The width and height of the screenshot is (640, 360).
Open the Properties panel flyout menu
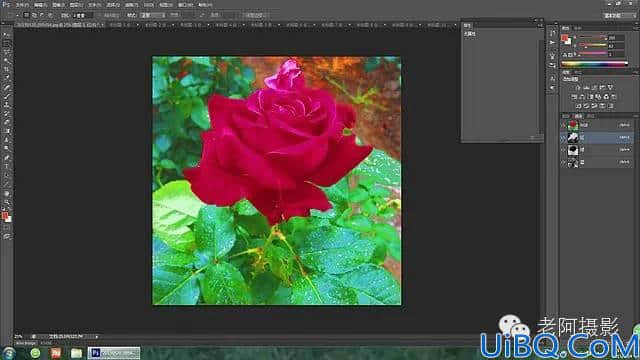point(540,26)
